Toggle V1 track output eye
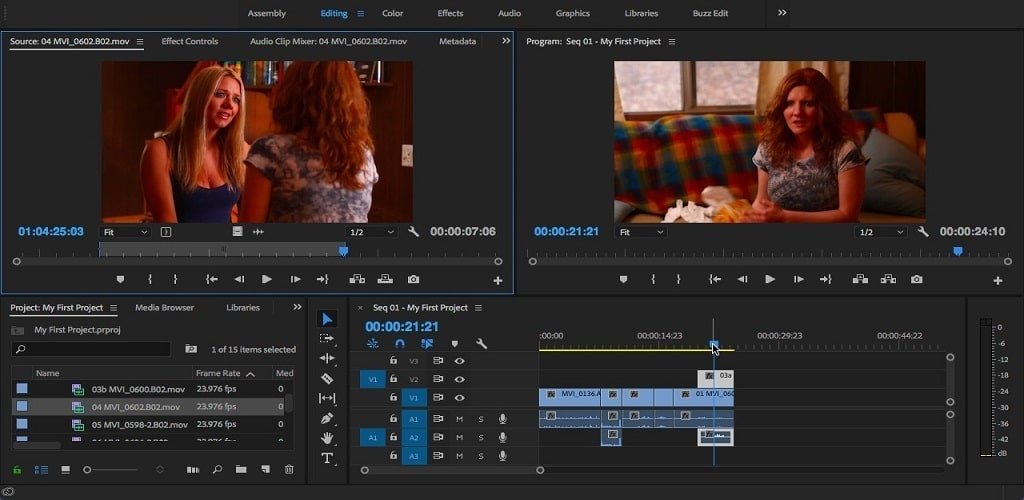Screen dimensions: 1024x500 tap(460, 398)
